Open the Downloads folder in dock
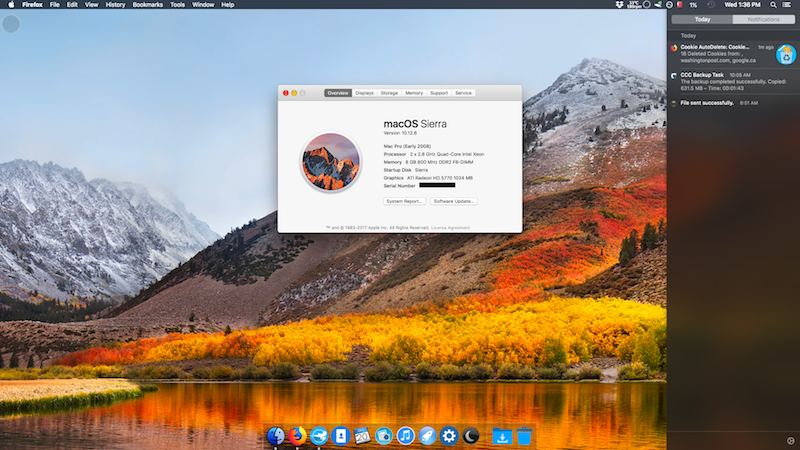 point(502,436)
